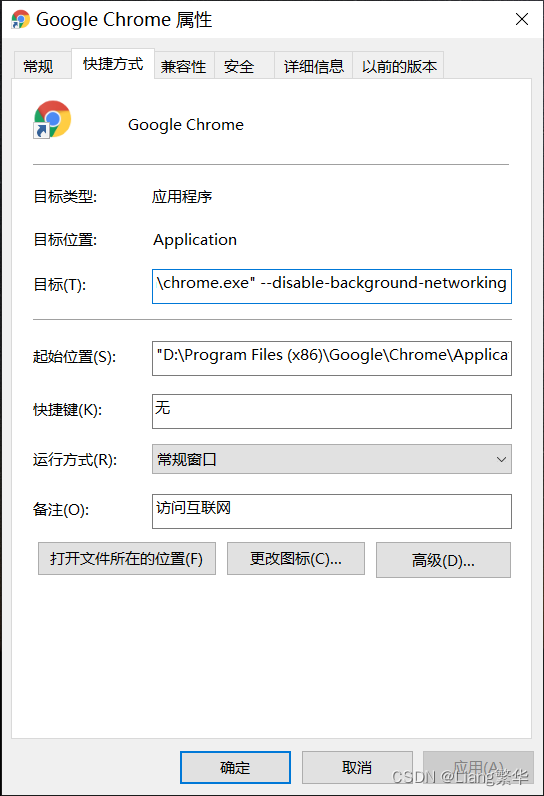Viewport: 544px width, 796px height.
Task: Click the 打开文件所在的位置(F) button
Action: click(x=127, y=558)
